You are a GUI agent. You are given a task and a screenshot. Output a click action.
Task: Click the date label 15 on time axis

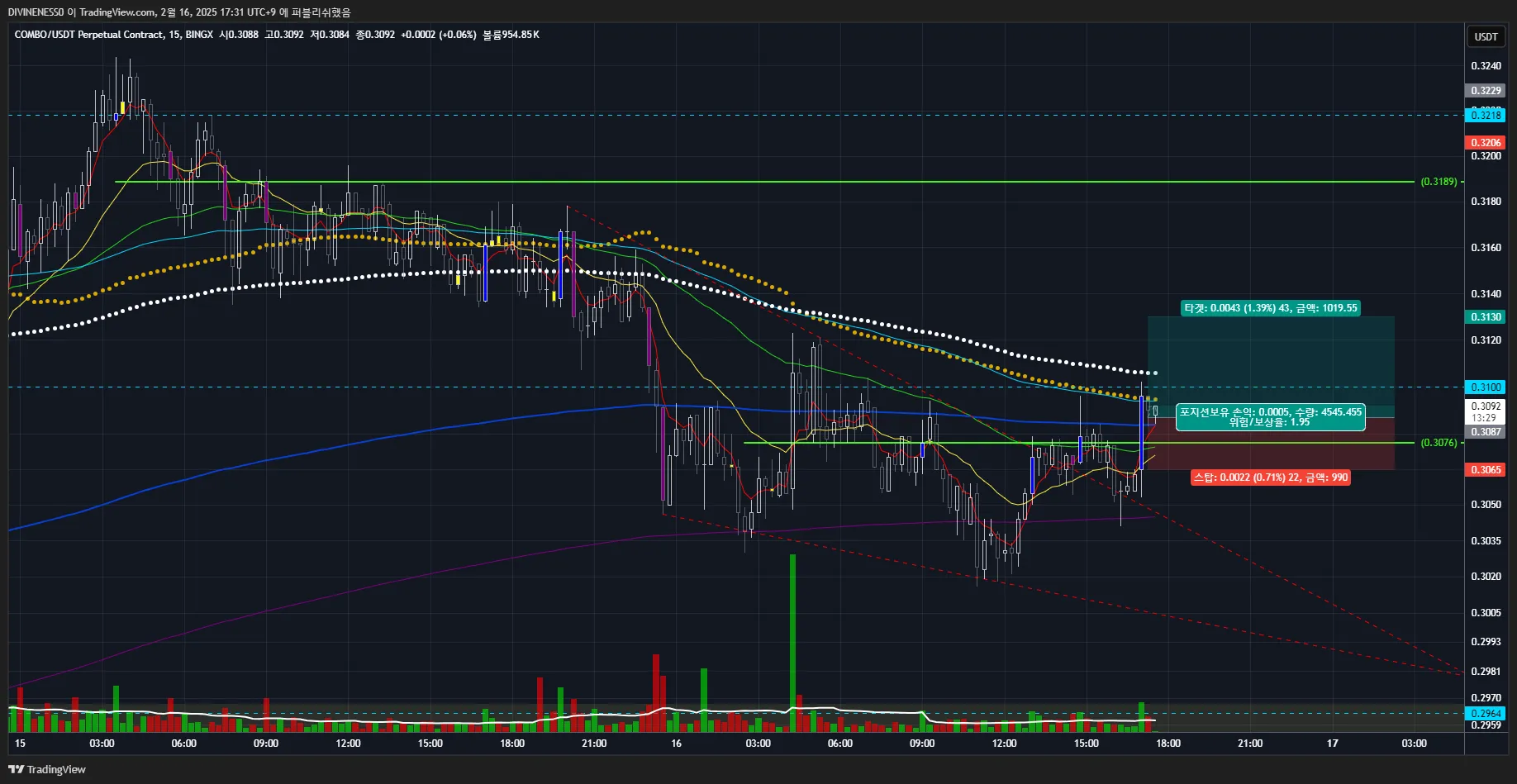[20, 744]
